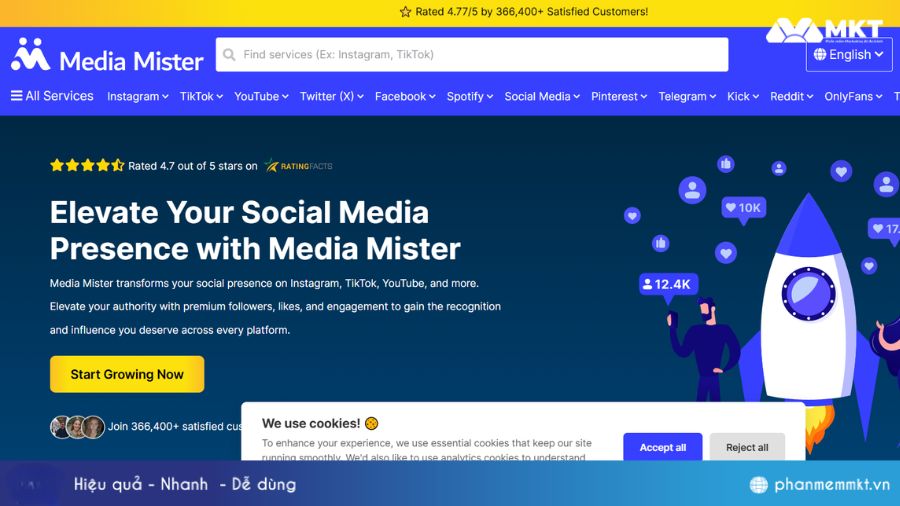
Task: Open the English language dropdown
Action: [x=849, y=55]
